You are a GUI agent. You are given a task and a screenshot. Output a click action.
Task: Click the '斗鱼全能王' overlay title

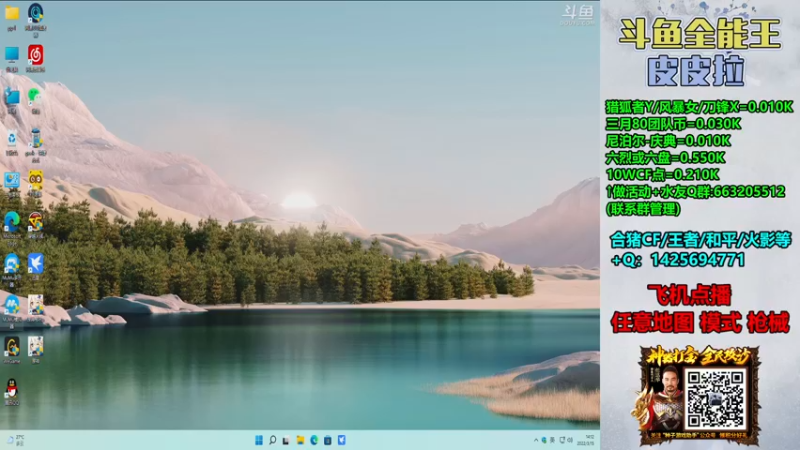click(x=699, y=34)
